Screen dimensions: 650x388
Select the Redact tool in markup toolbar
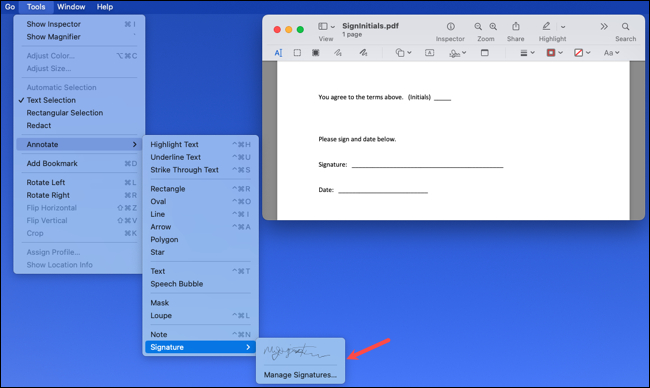point(316,53)
